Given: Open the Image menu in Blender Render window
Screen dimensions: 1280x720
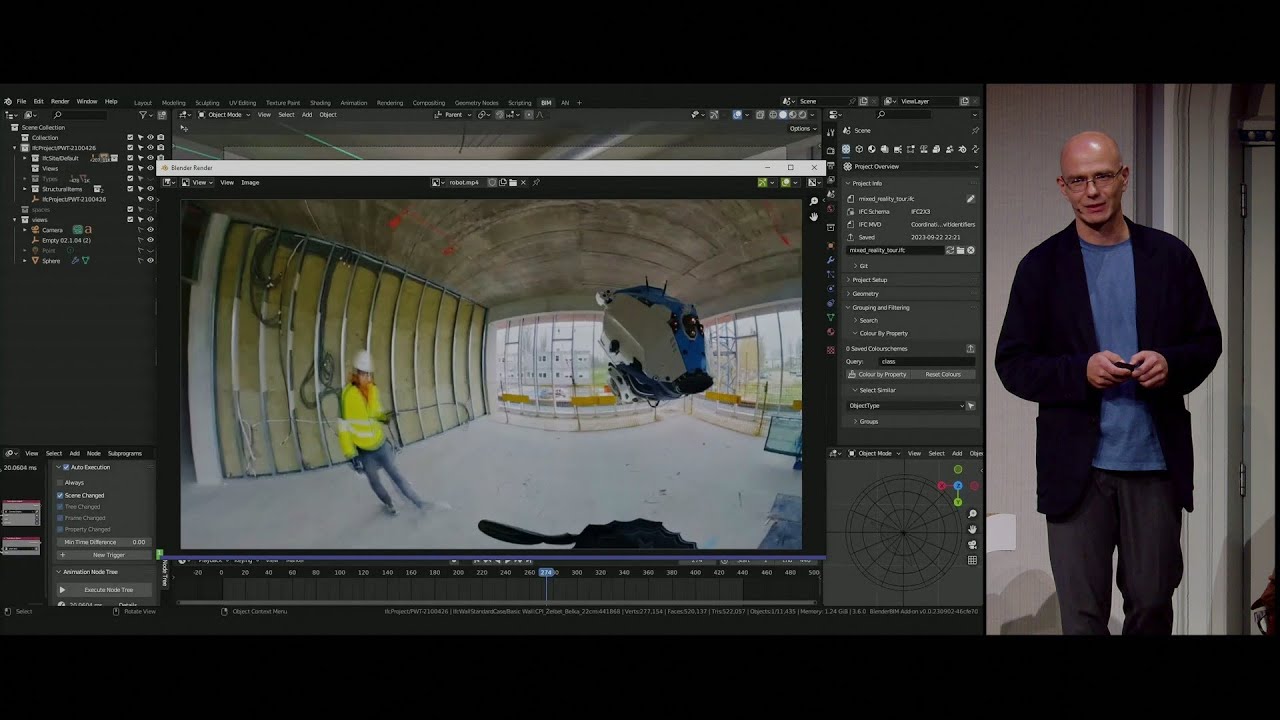Looking at the screenshot, I should click(250, 183).
